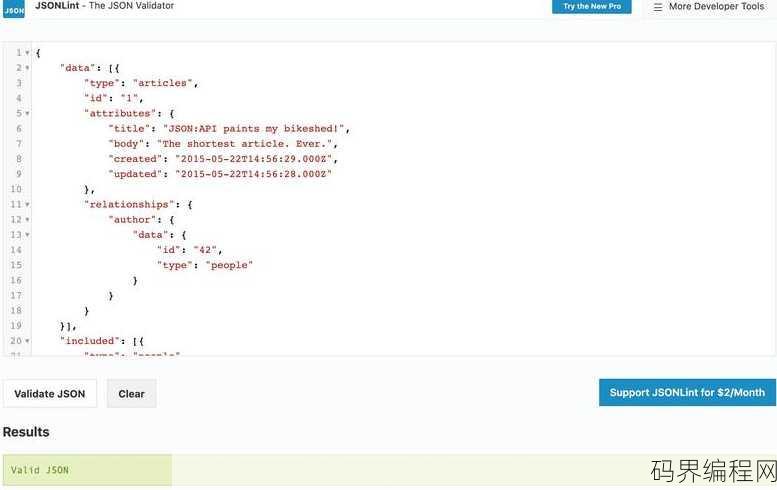Click line number 19 in the gutter
This screenshot has height=490, width=777.
(16, 326)
